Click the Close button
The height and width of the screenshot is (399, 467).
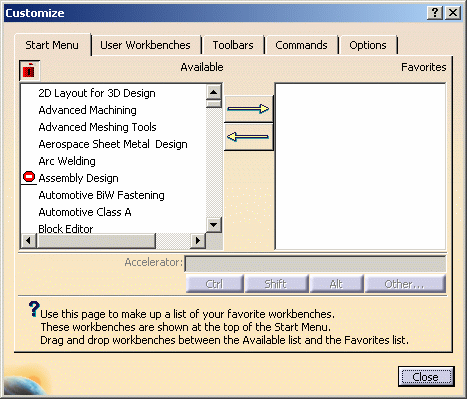point(426,377)
